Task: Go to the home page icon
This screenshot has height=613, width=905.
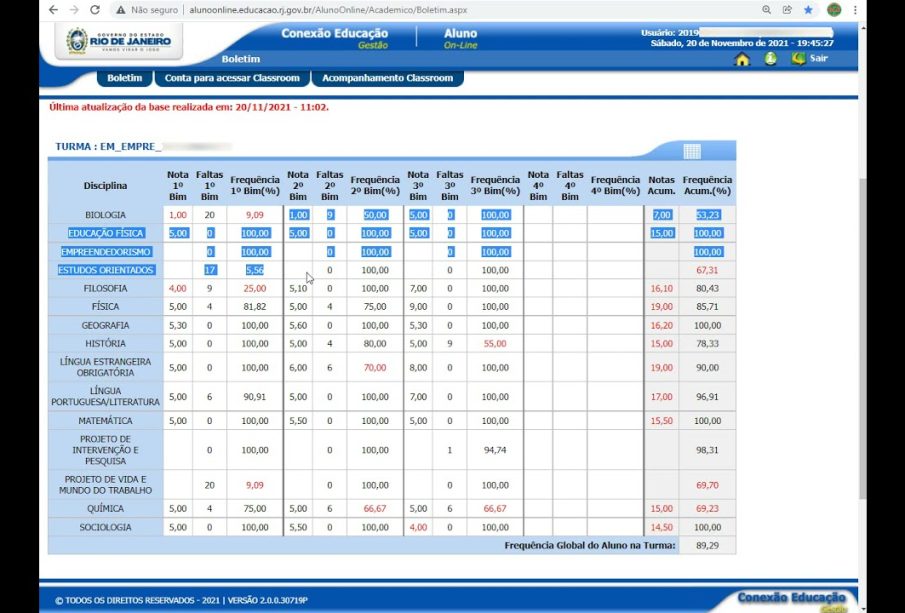Action: [x=742, y=59]
